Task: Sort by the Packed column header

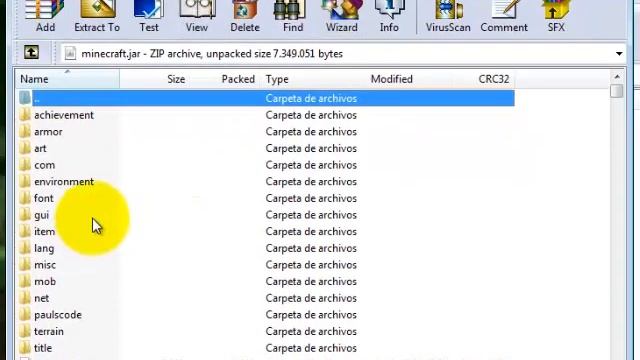Action: tap(225, 79)
